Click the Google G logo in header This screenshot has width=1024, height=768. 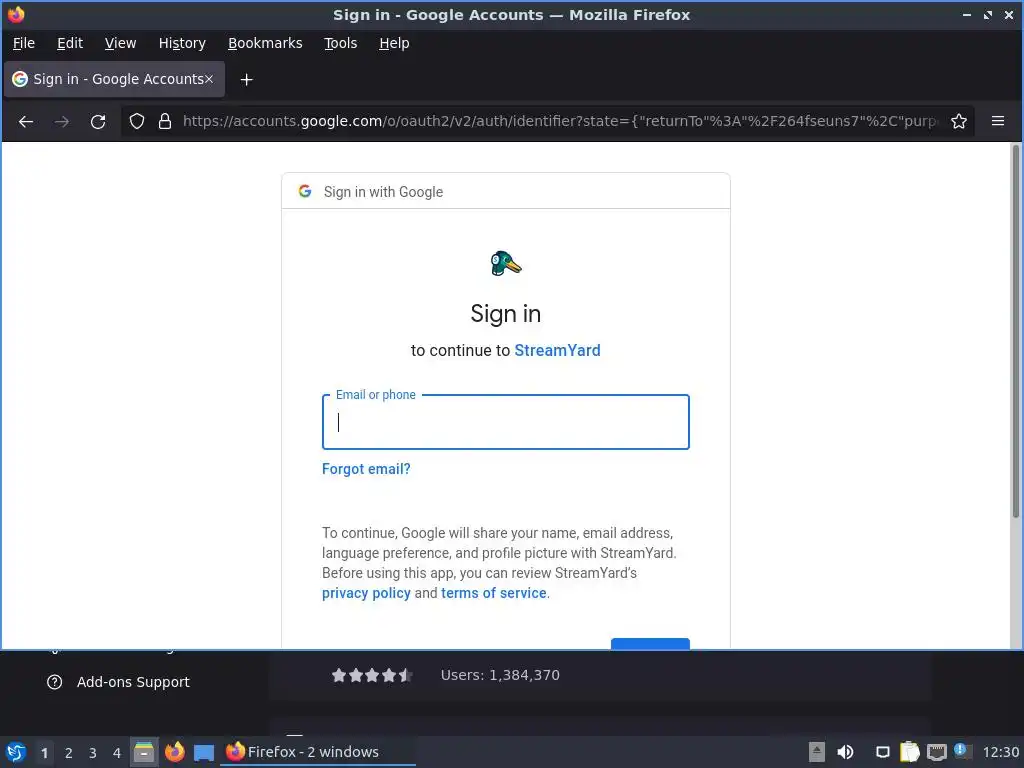point(304,191)
